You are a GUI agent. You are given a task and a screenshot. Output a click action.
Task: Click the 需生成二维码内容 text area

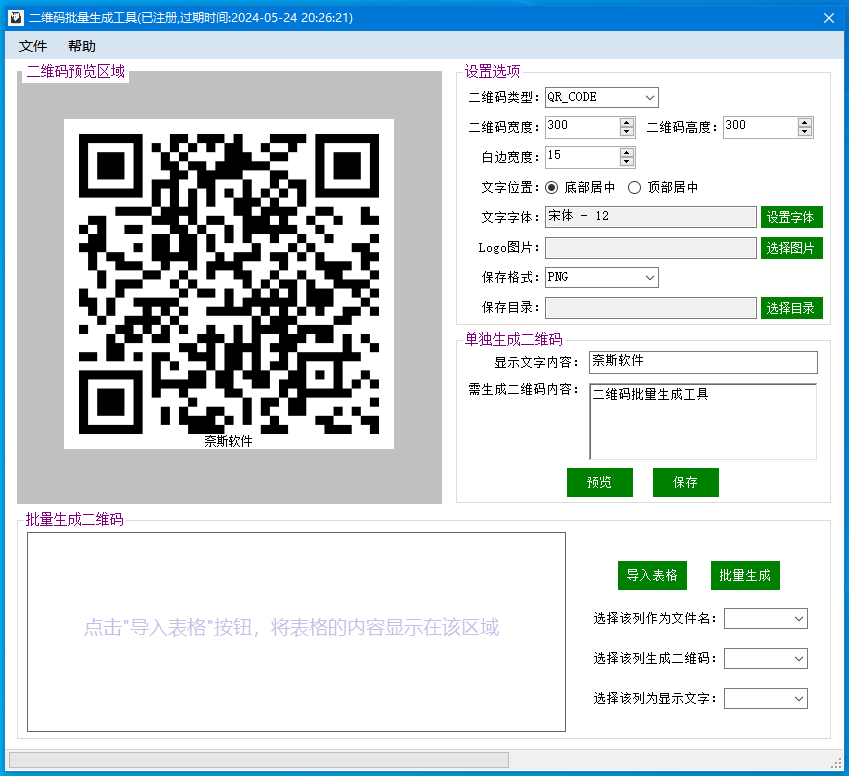(x=703, y=421)
